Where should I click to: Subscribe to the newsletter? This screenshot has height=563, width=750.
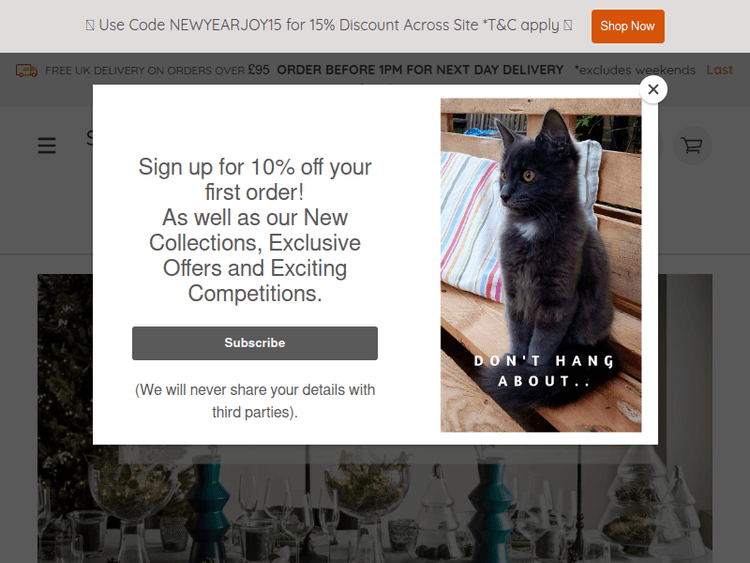pos(255,343)
